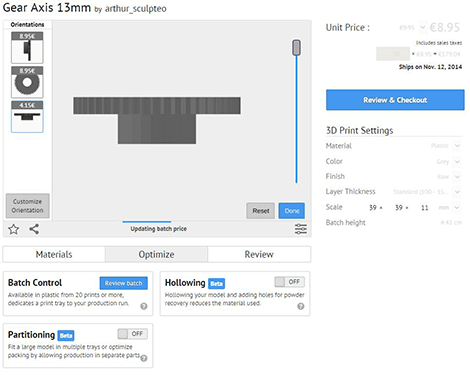Click the 'Batch height' label
The height and width of the screenshot is (385, 470).
pos(345,222)
